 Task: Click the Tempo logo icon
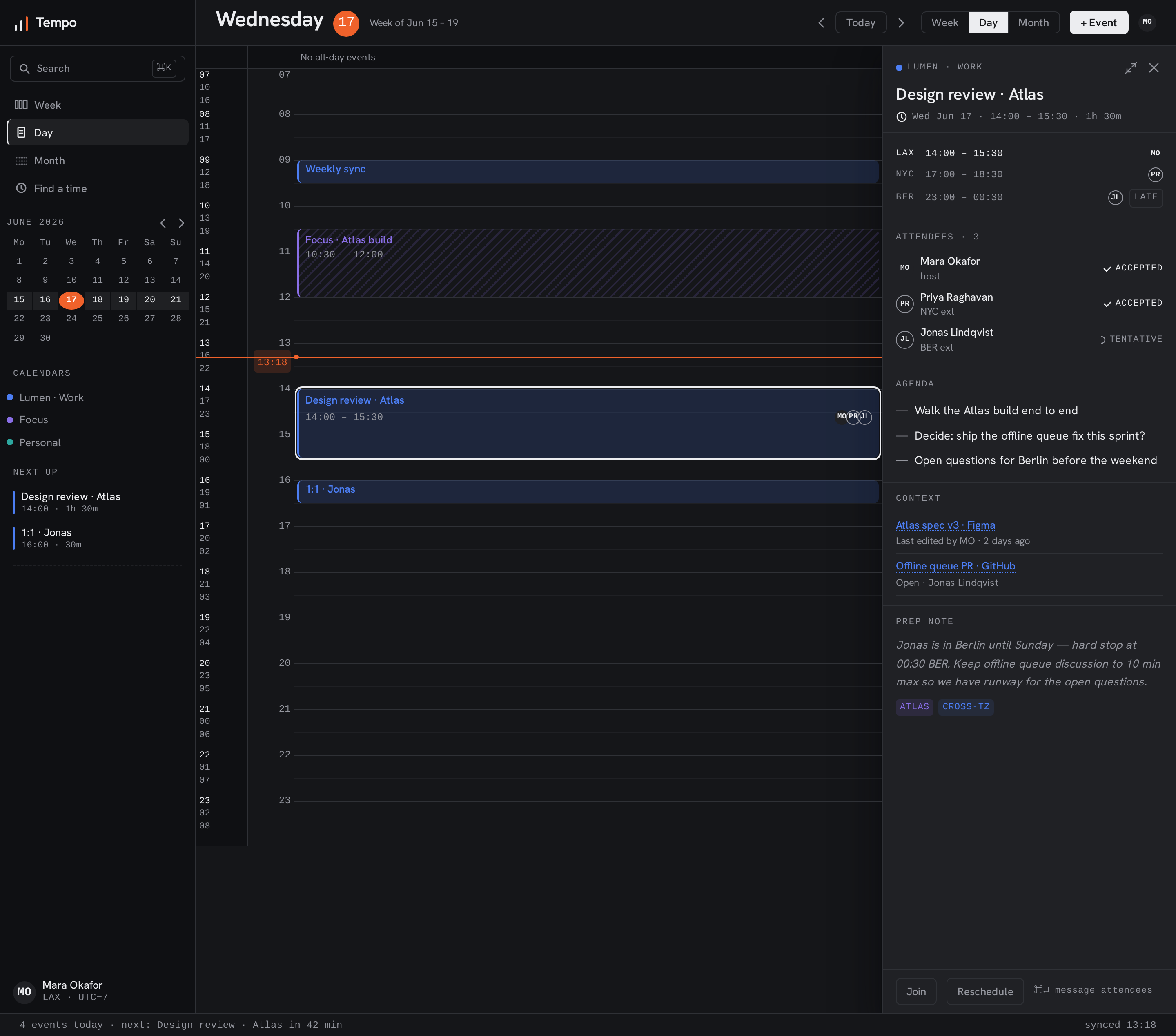[21, 23]
